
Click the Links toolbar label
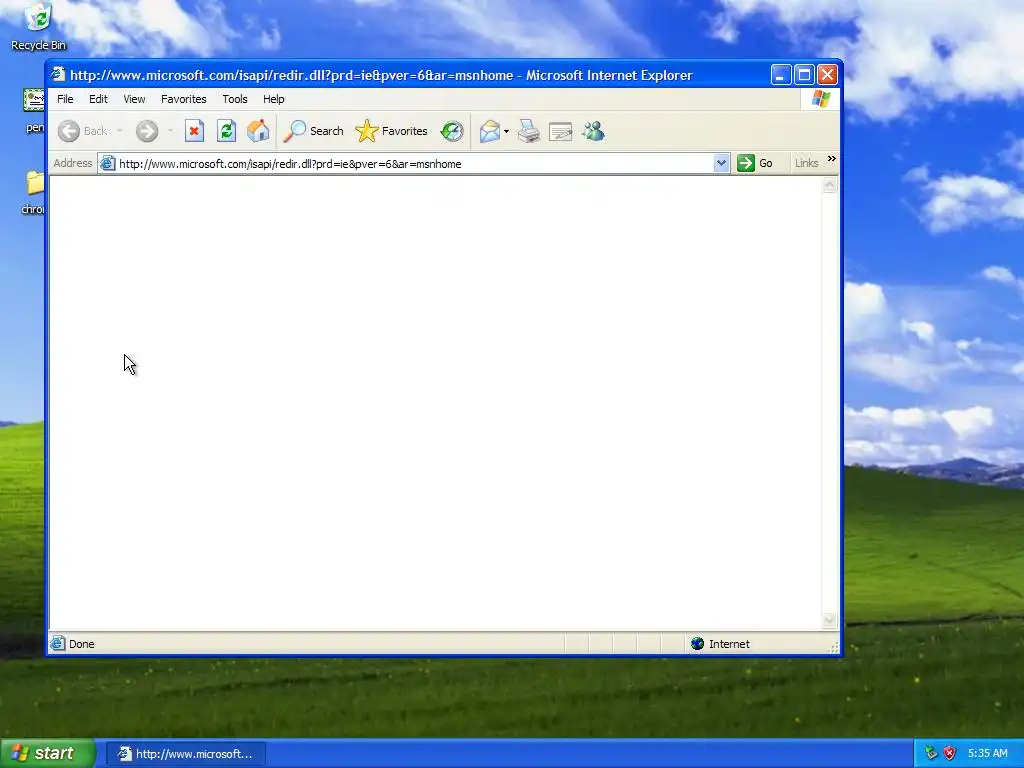807,163
